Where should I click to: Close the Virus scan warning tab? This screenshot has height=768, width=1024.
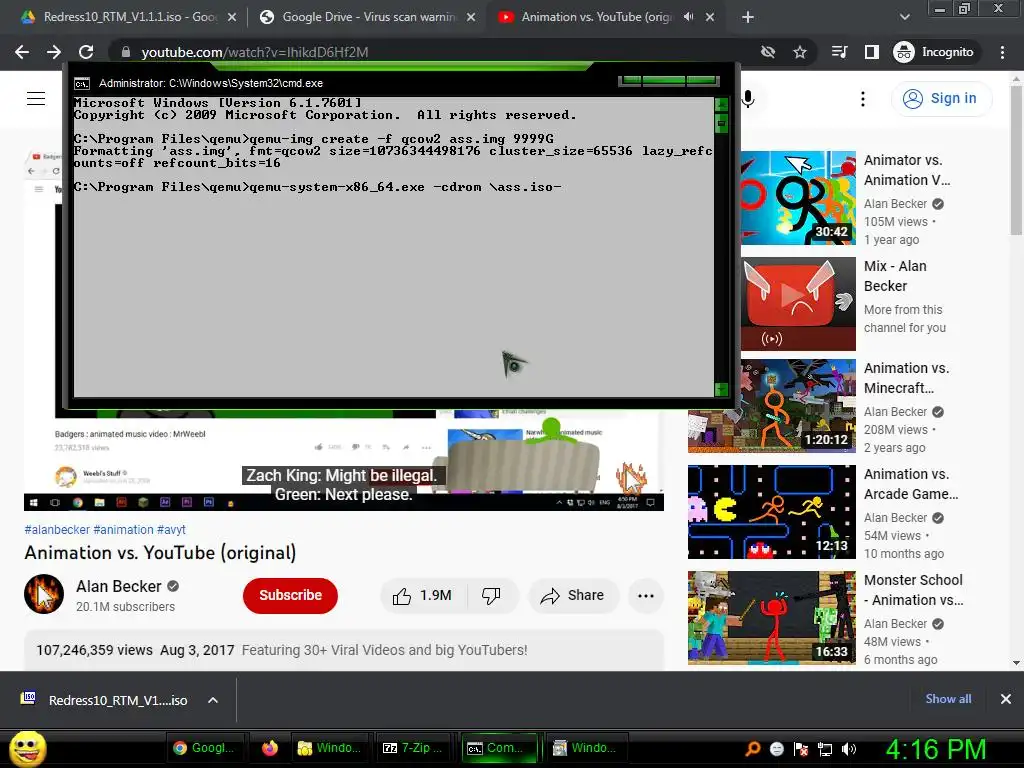(x=471, y=18)
